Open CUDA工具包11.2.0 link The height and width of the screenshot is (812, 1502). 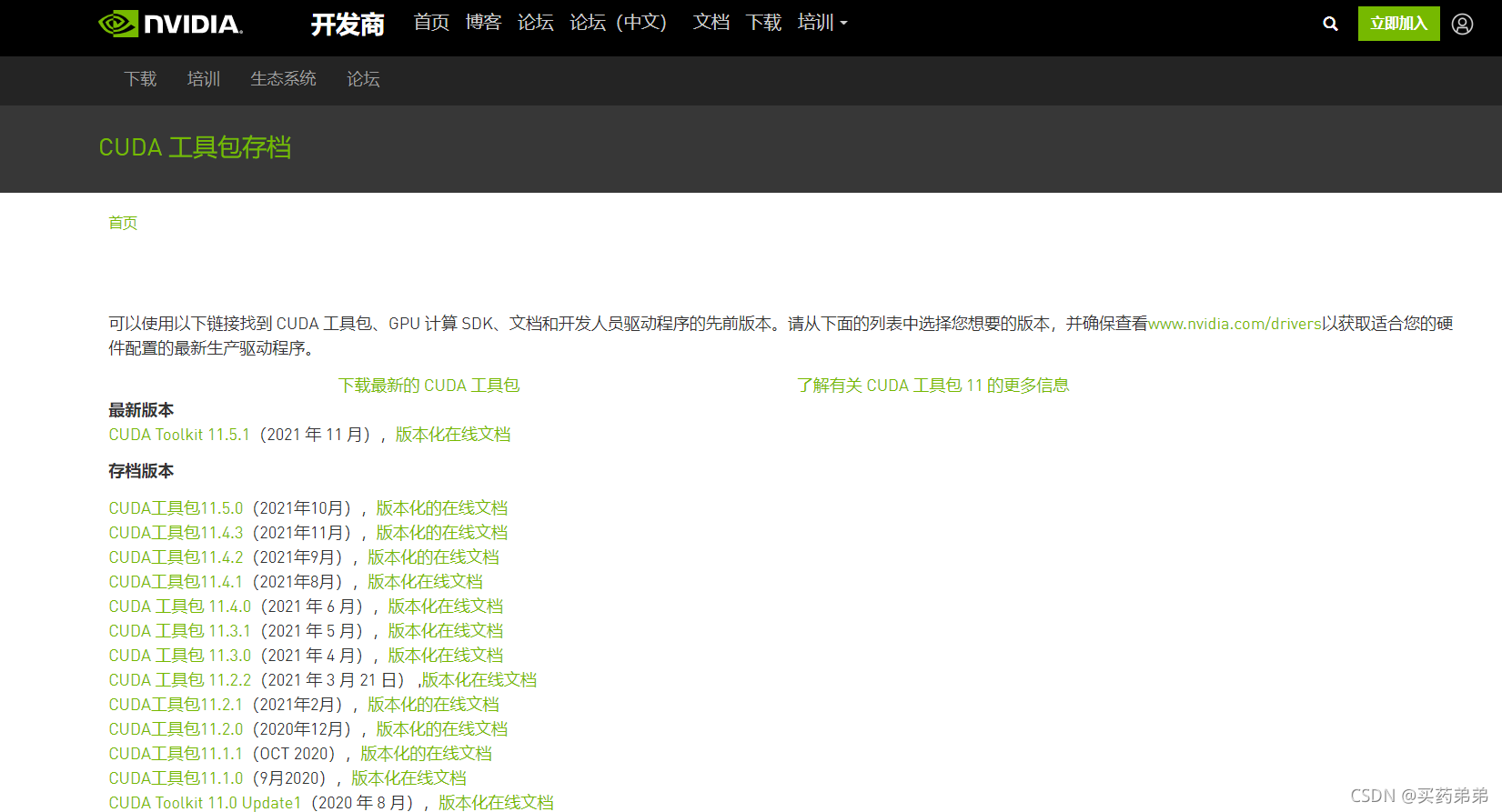click(176, 729)
